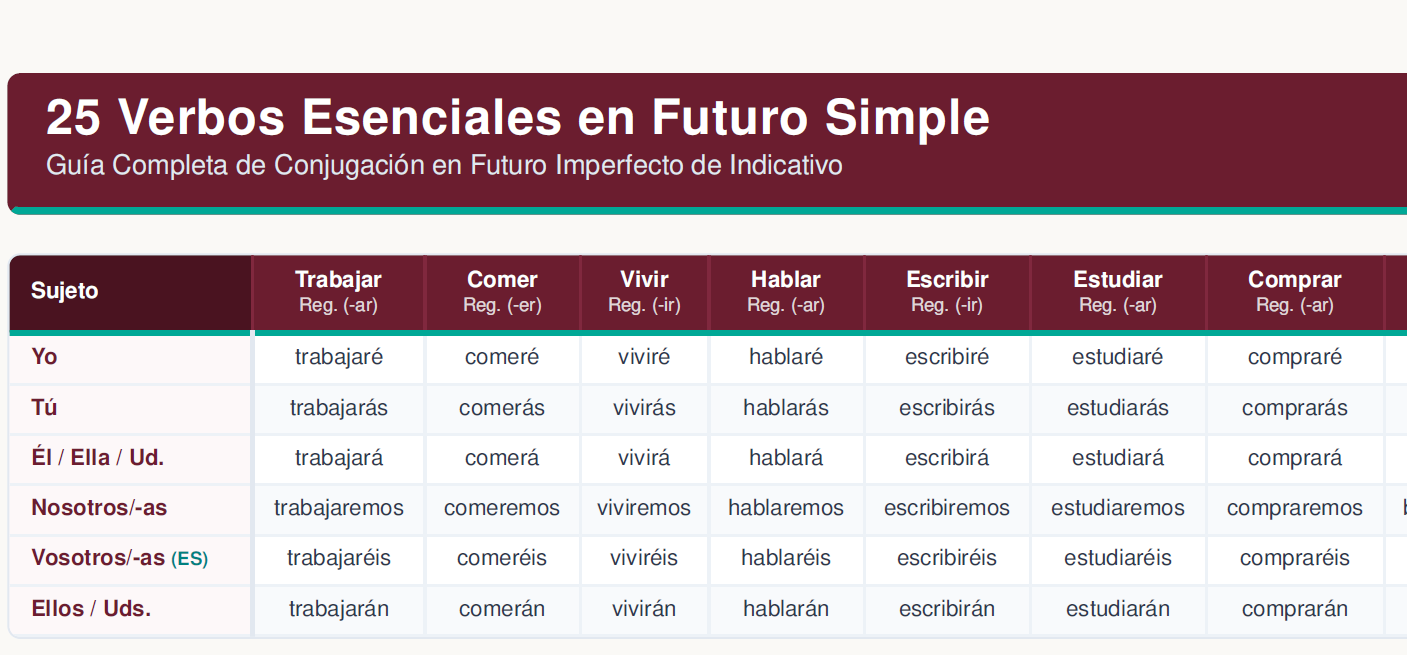Screen dimensions: 1407x655
Task: Click the title 25 Verbos Esenciales en Futuro Simple
Action: (518, 118)
